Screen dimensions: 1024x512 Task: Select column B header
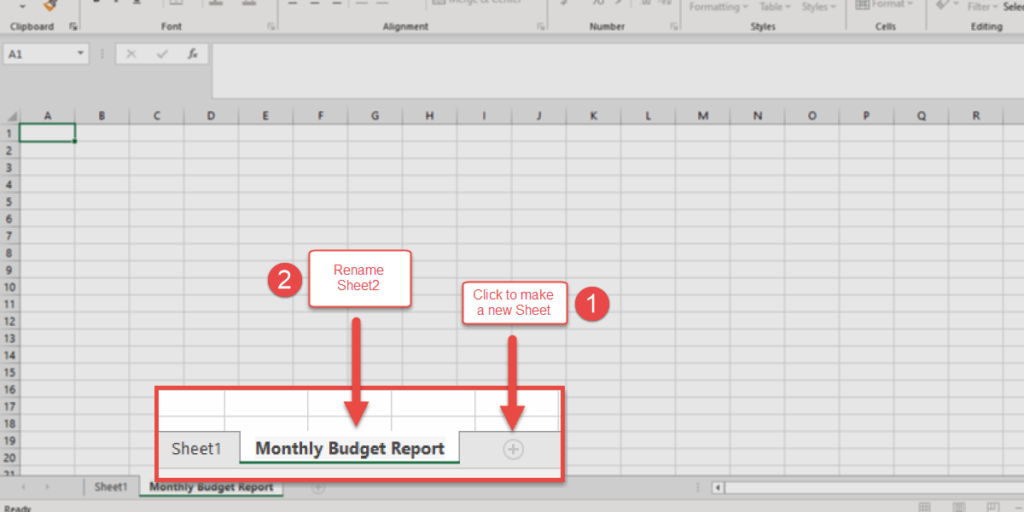[x=102, y=116]
